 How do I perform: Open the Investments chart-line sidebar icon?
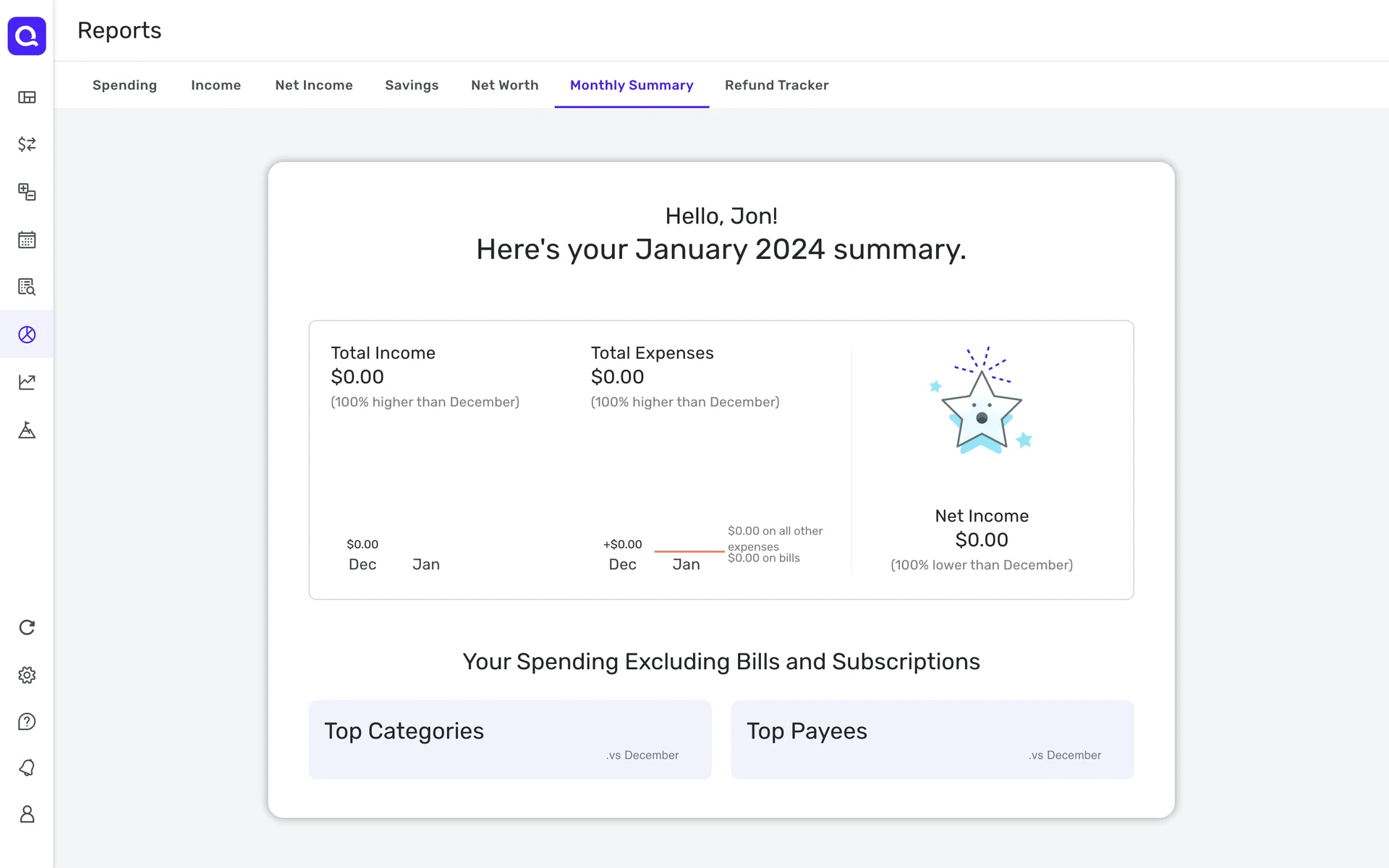[27, 382]
